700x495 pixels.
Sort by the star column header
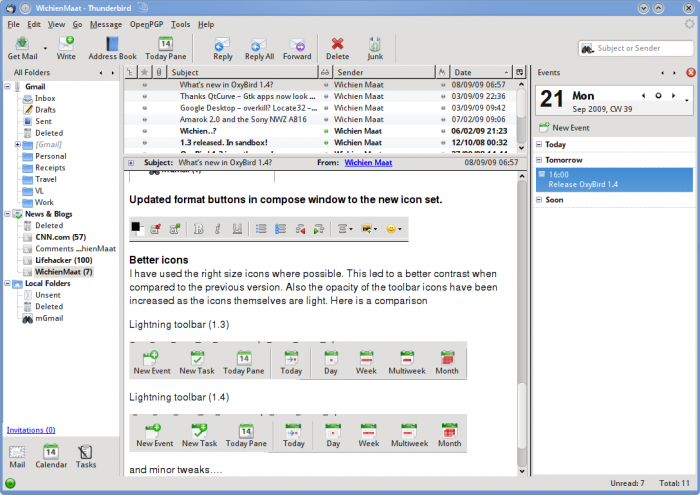tap(144, 72)
